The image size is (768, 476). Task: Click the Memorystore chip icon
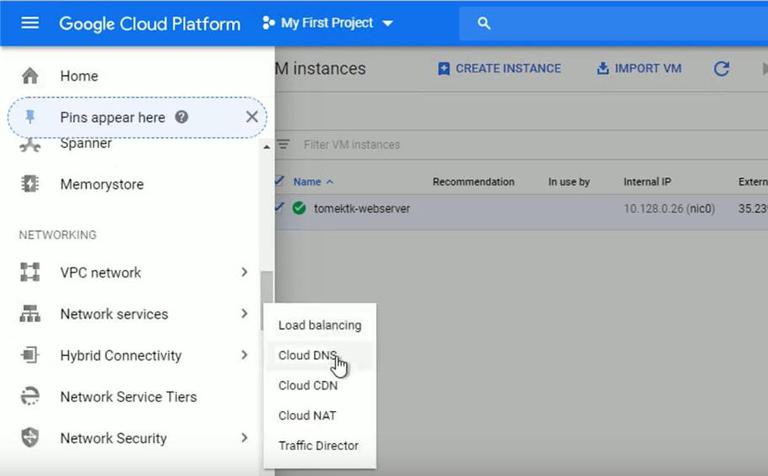[x=30, y=184]
